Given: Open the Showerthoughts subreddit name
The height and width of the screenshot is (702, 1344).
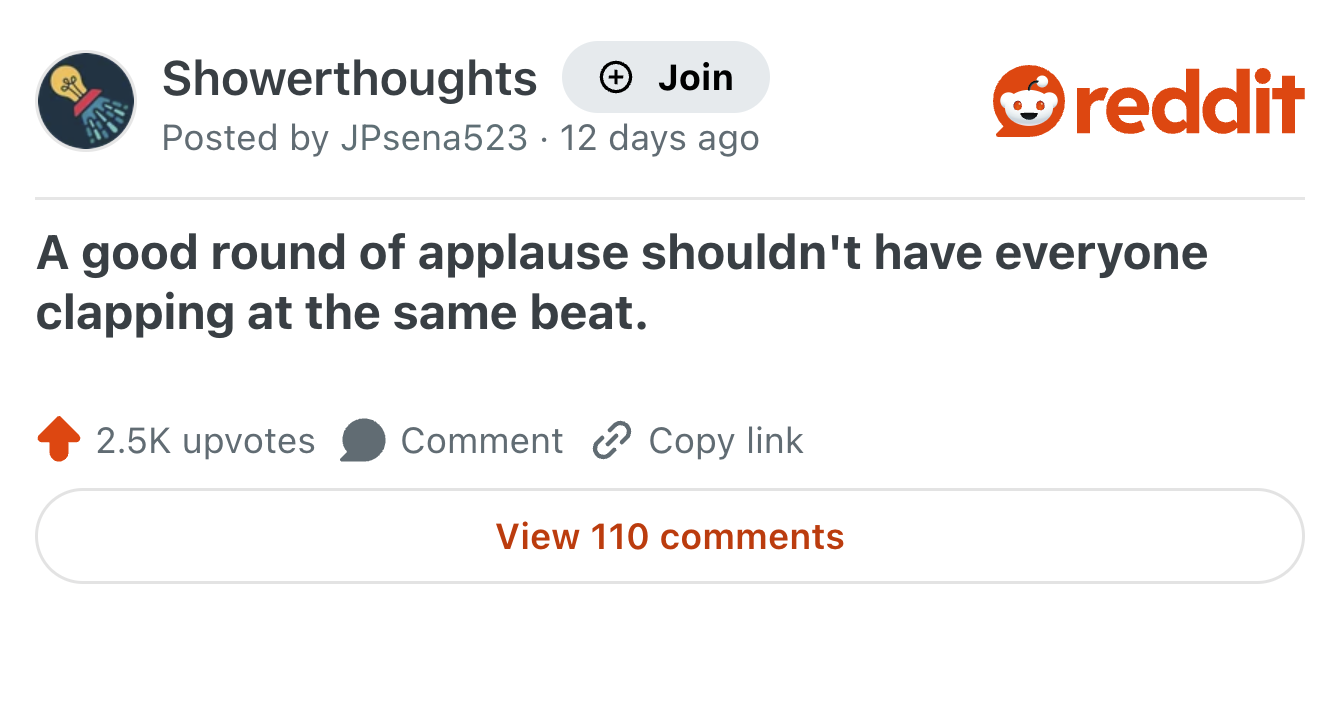Looking at the screenshot, I should (350, 79).
